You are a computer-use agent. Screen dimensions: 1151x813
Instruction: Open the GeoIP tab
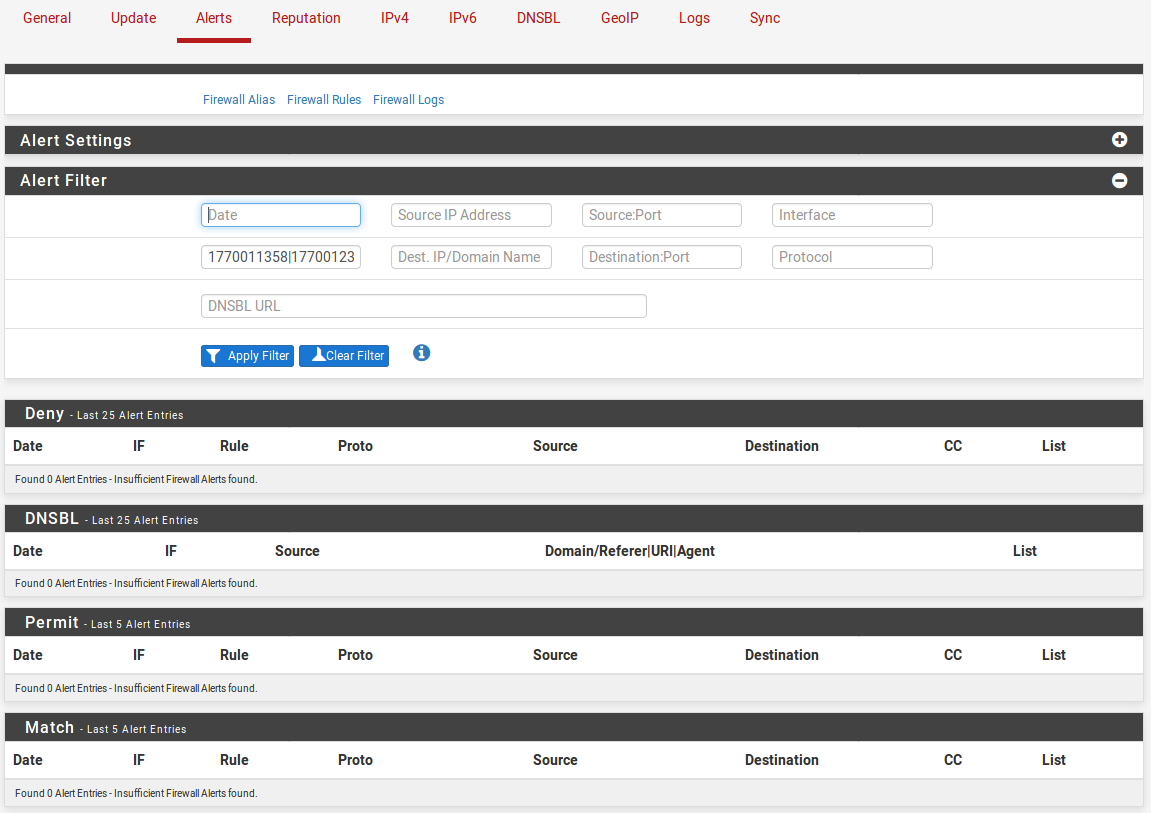(619, 18)
